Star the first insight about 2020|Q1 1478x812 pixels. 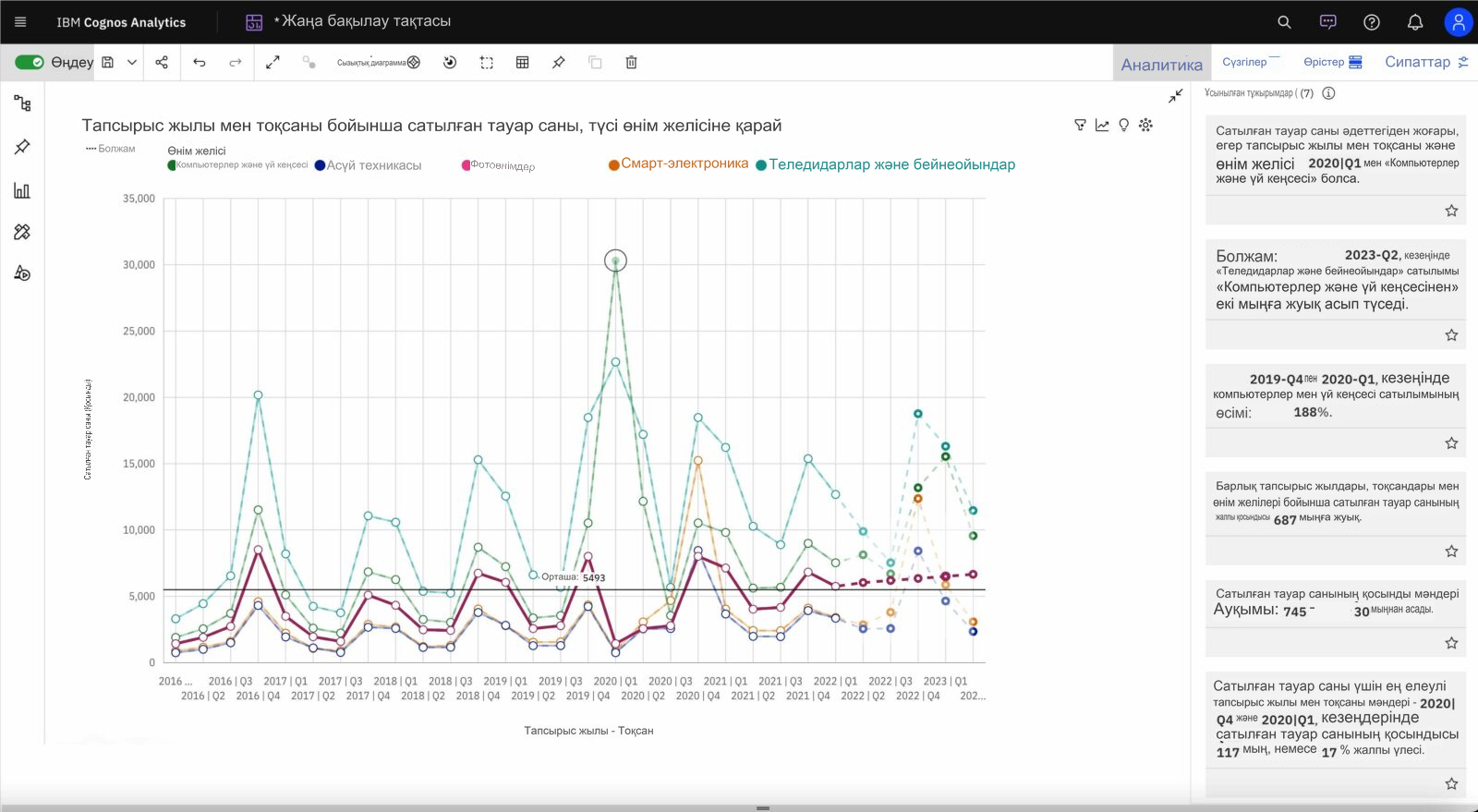coord(1451,211)
